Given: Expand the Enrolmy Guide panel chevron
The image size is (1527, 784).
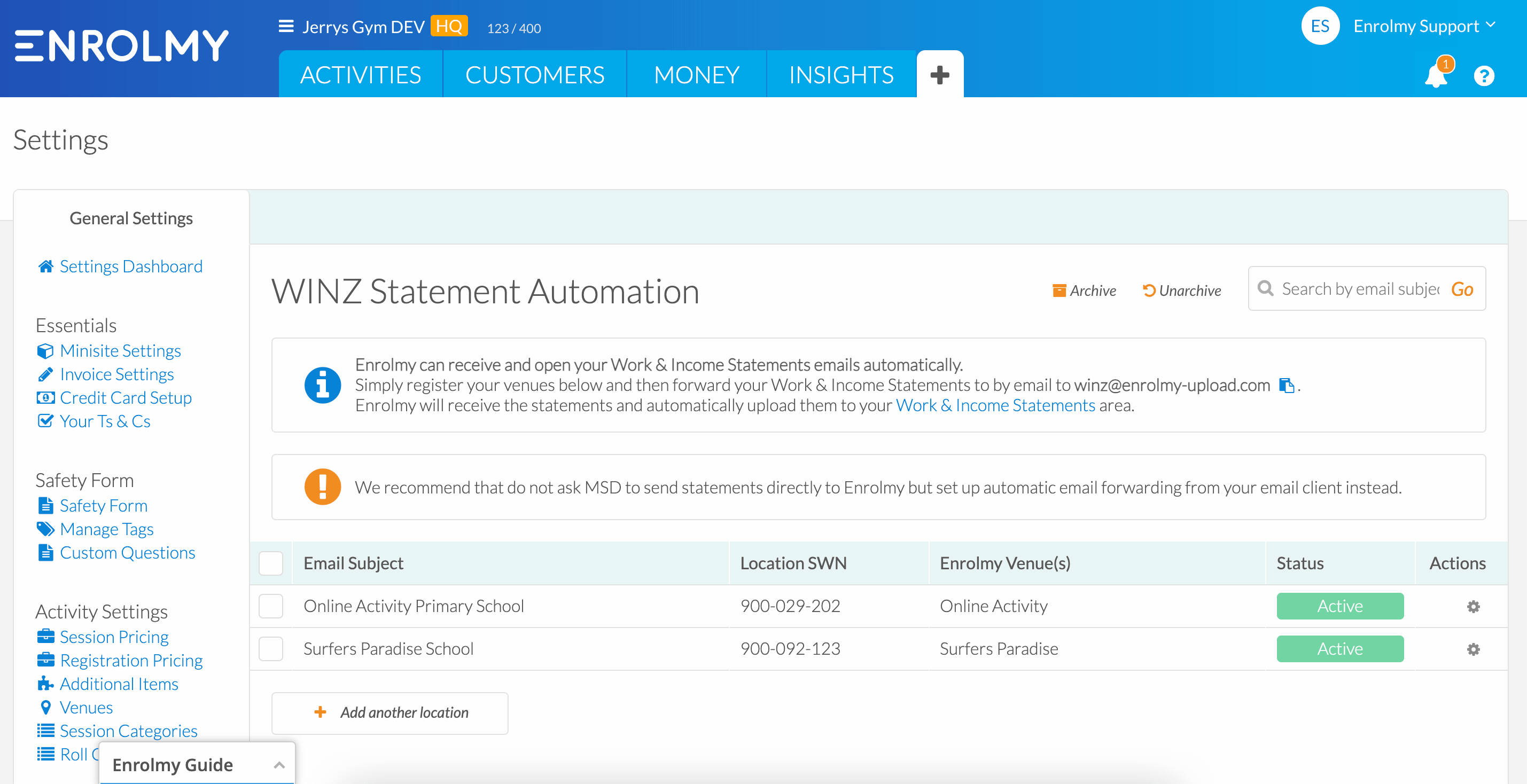Looking at the screenshot, I should (x=279, y=764).
